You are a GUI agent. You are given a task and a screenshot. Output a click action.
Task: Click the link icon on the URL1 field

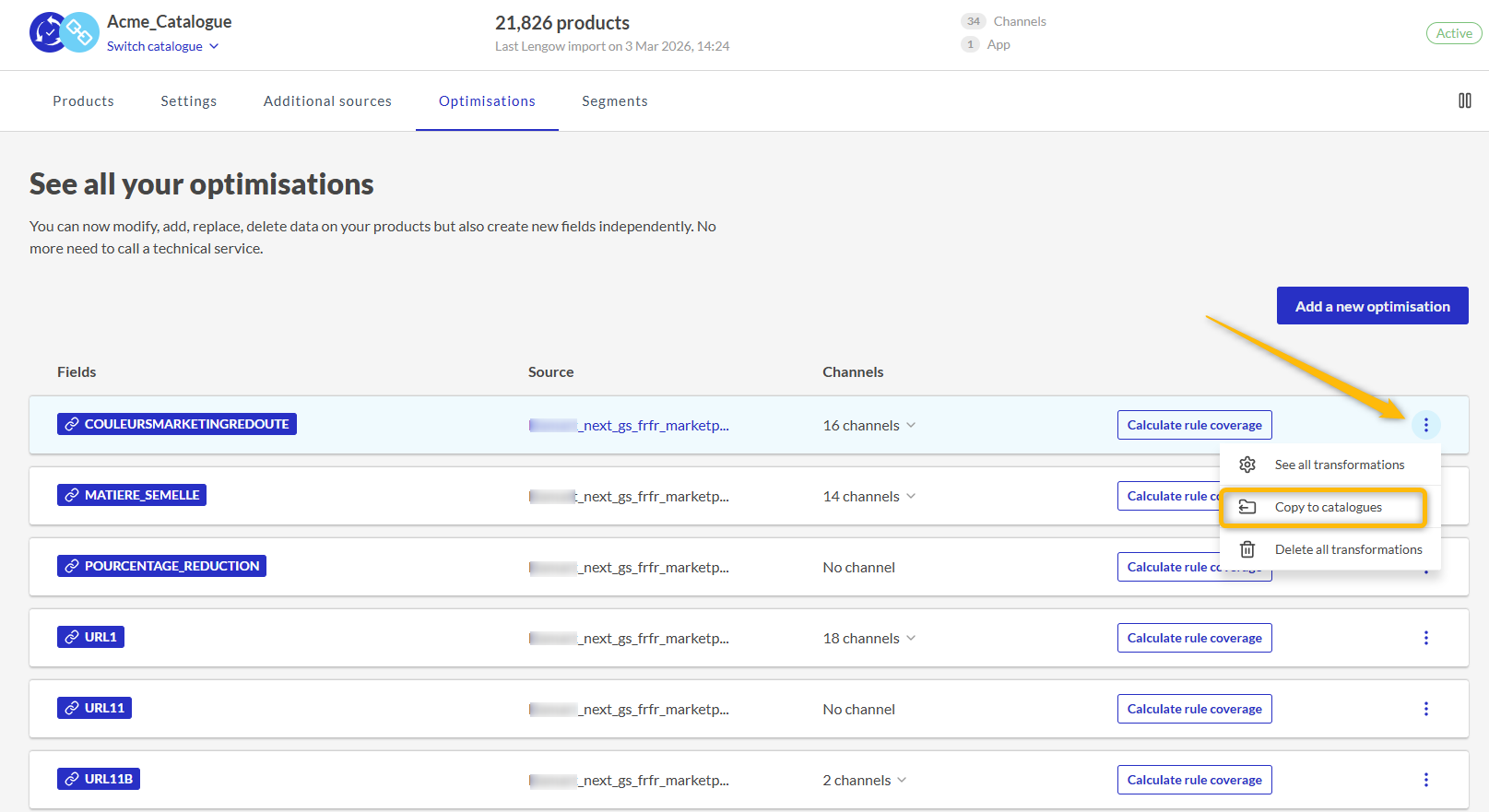point(72,637)
